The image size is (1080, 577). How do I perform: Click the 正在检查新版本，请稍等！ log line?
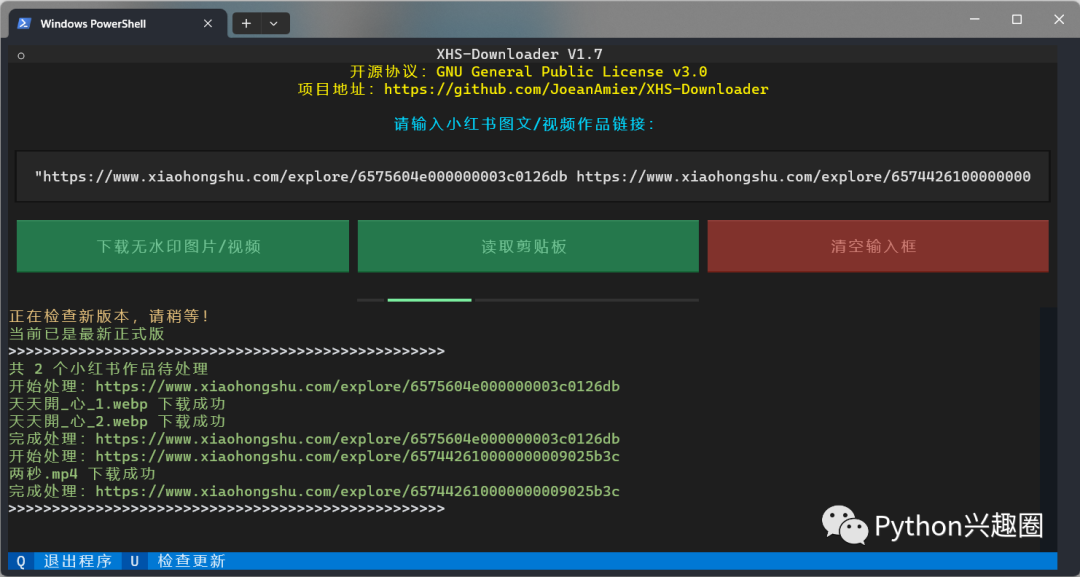click(110, 317)
